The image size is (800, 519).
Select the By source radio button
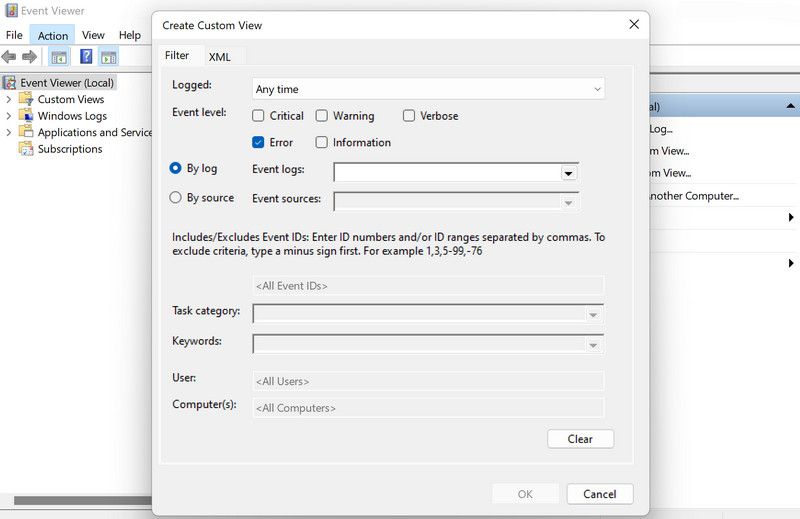(176, 198)
